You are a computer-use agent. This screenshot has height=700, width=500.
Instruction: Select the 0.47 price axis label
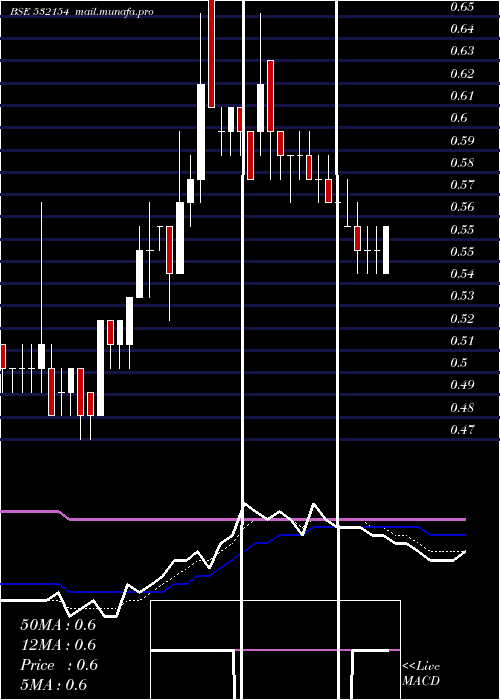coord(462,430)
